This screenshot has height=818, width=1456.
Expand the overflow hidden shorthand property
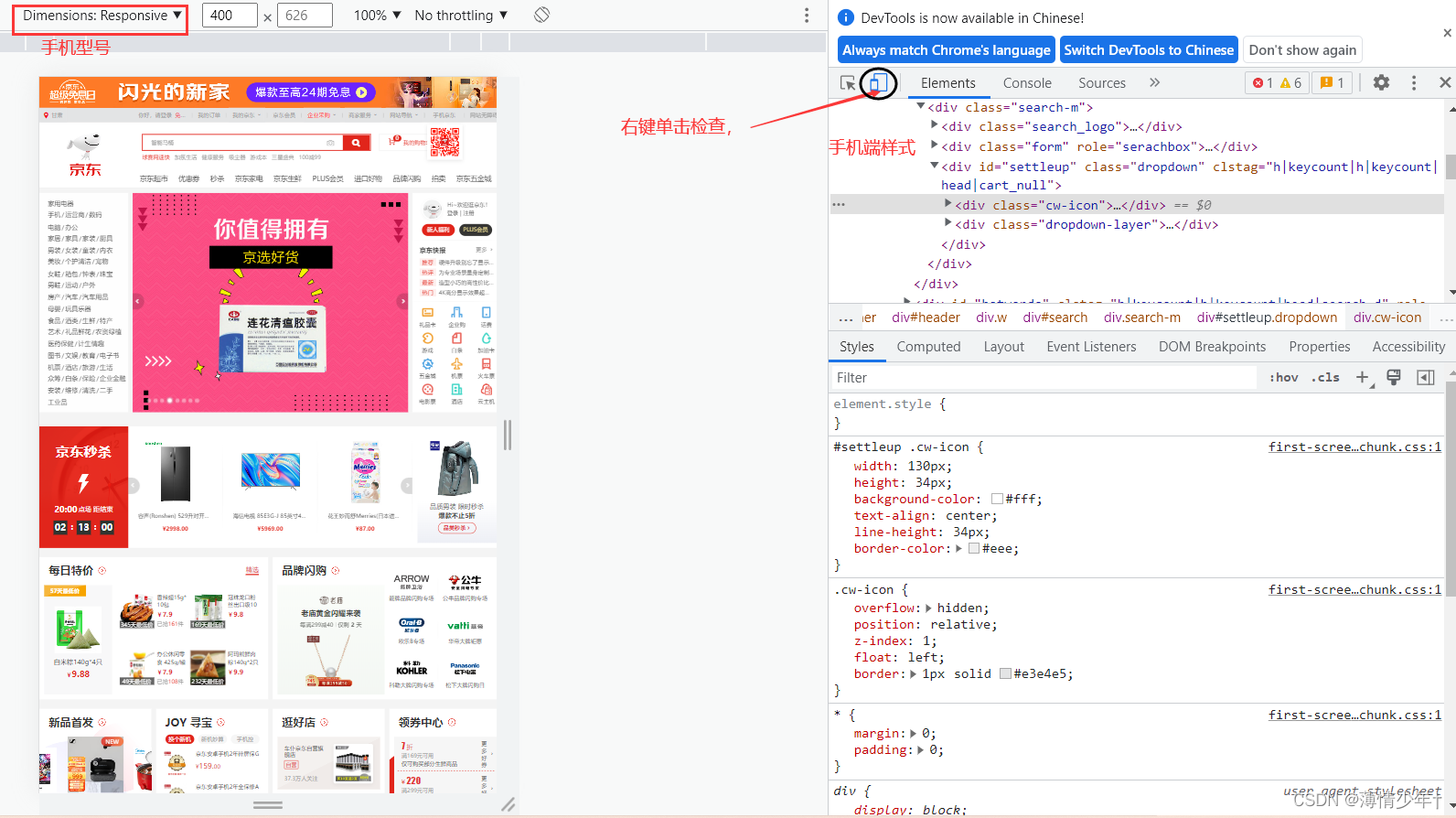pyautogui.click(x=928, y=608)
